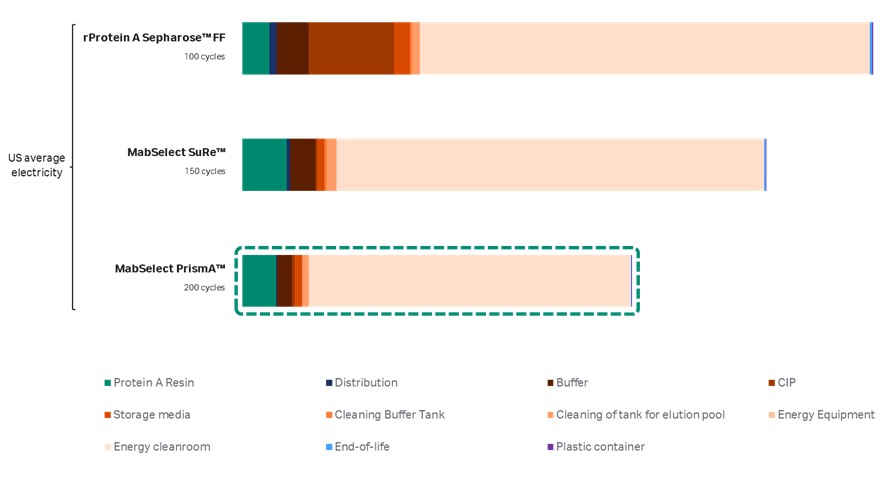Viewport: 894px width, 495px height.
Task: Select the rProtein A Sepharose FF bar label
Action: click(x=154, y=37)
